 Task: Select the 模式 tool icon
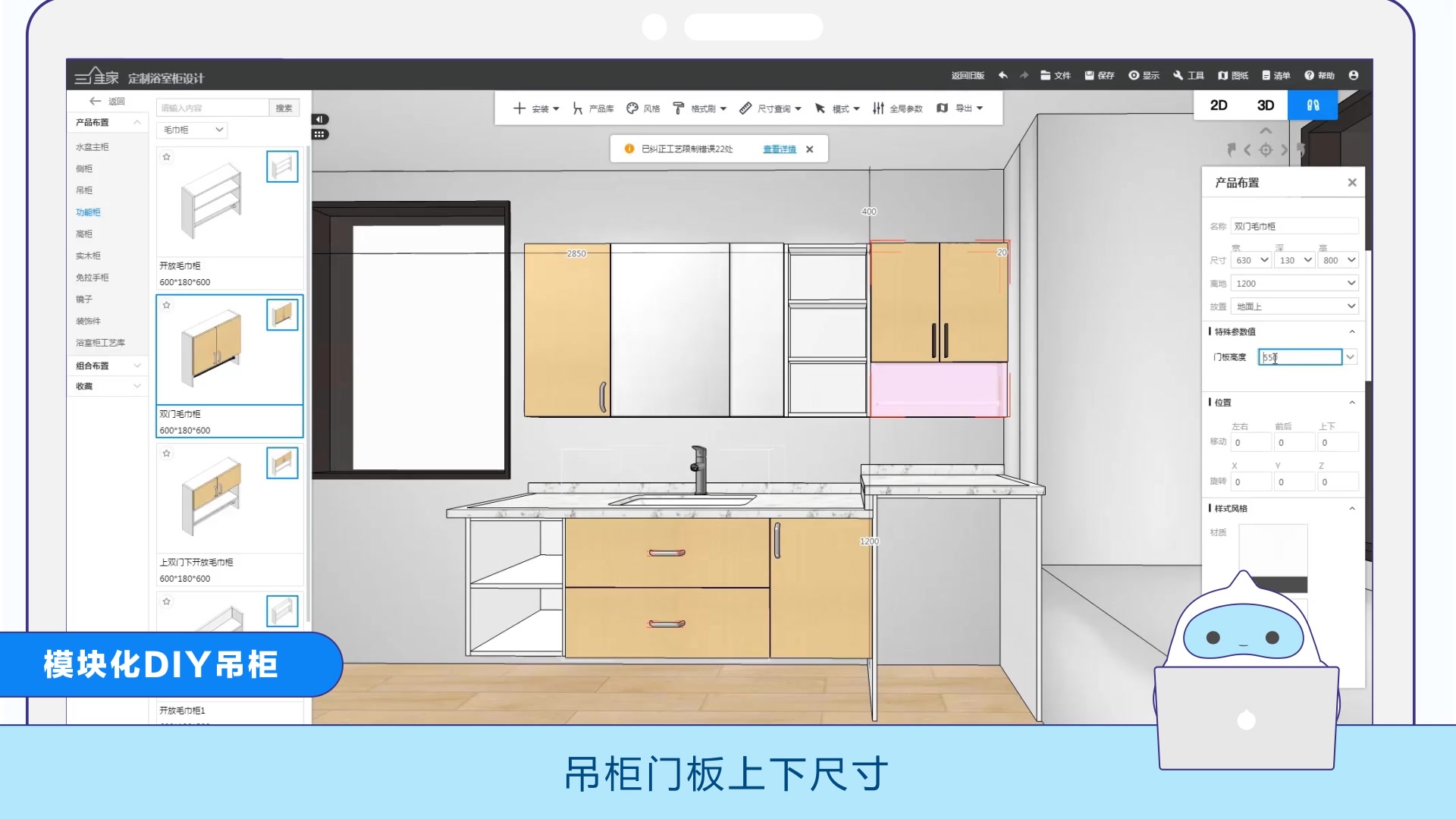point(822,107)
